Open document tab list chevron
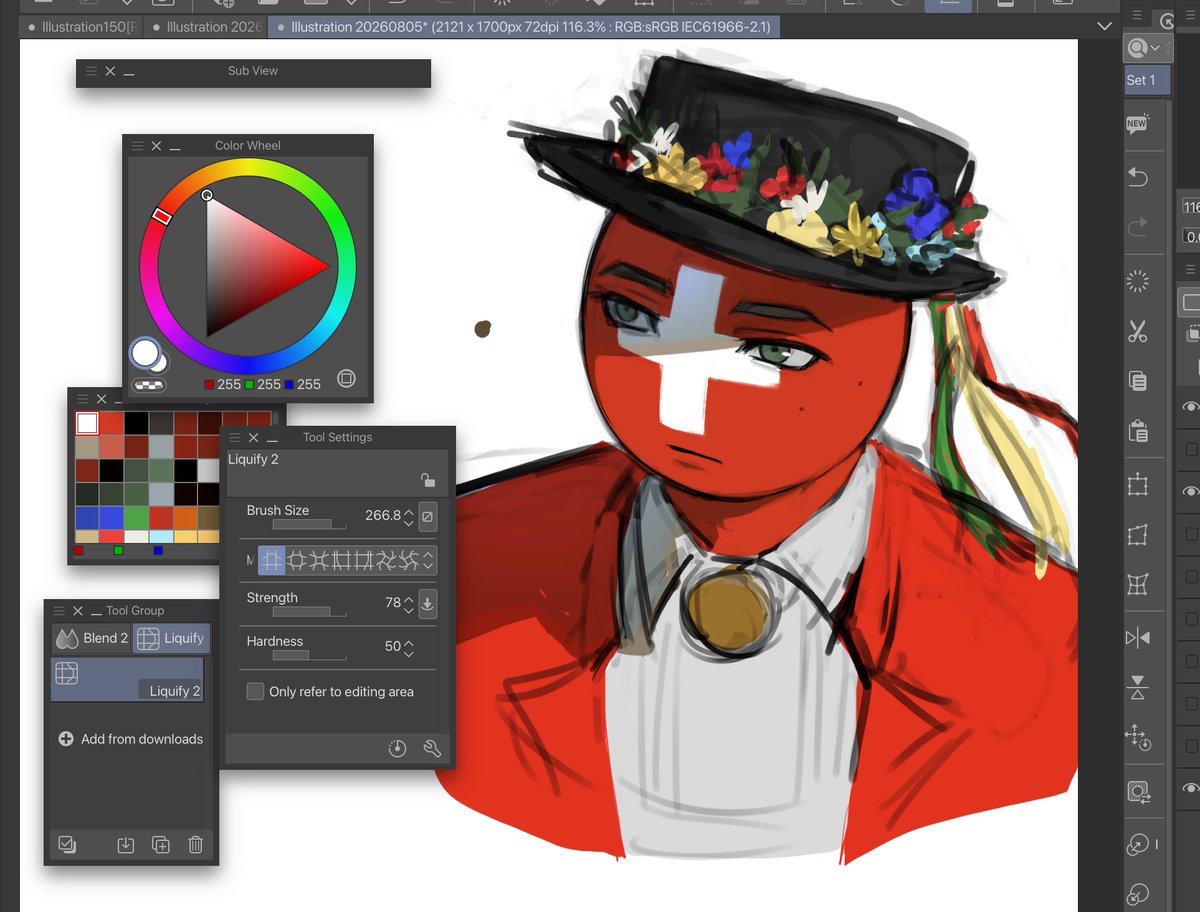1200x912 pixels. click(x=1104, y=26)
